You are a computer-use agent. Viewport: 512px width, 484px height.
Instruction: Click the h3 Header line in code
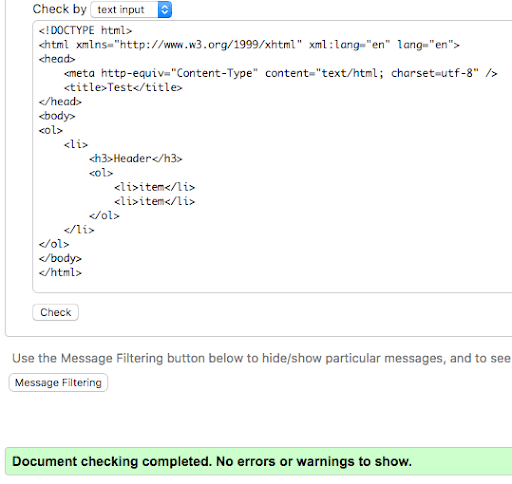point(136,158)
